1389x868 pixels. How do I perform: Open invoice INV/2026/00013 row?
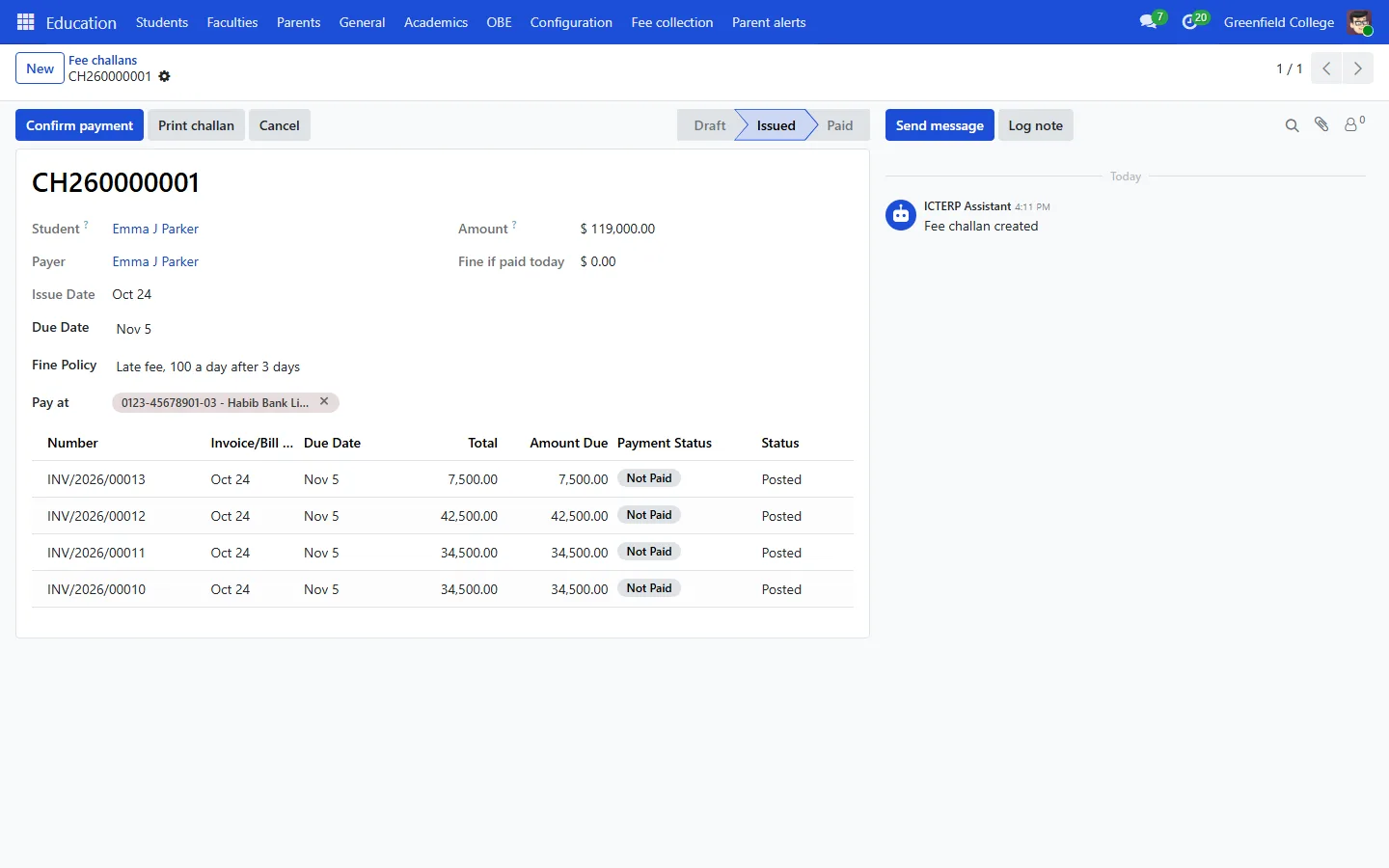(443, 479)
